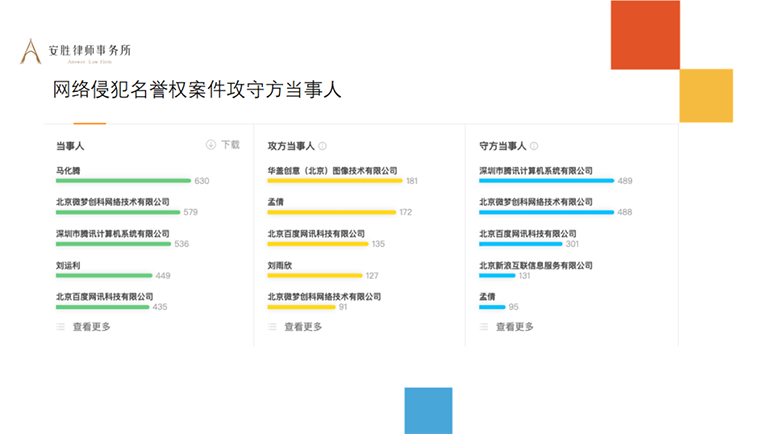Select 北京新浪互联信息服务有限公司 entry
The height and width of the screenshot is (434, 770).
(x=536, y=266)
